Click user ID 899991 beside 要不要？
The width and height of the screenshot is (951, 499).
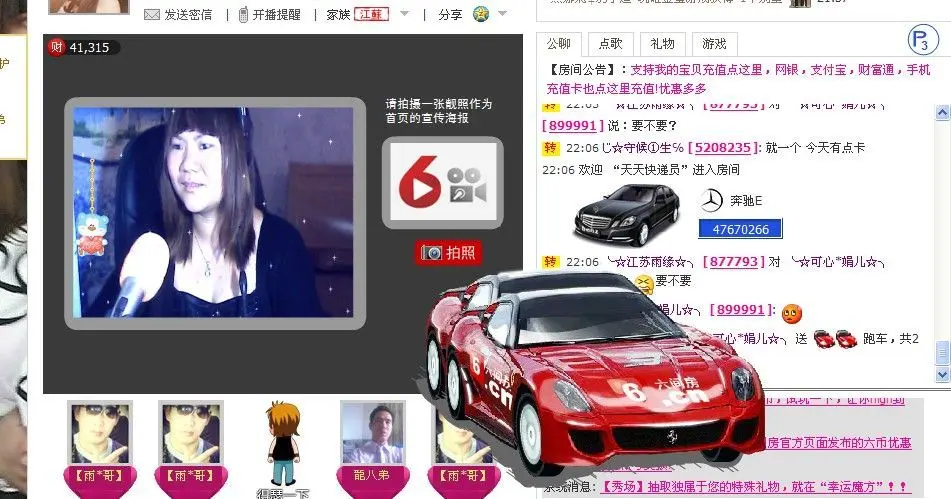pyautogui.click(x=573, y=126)
